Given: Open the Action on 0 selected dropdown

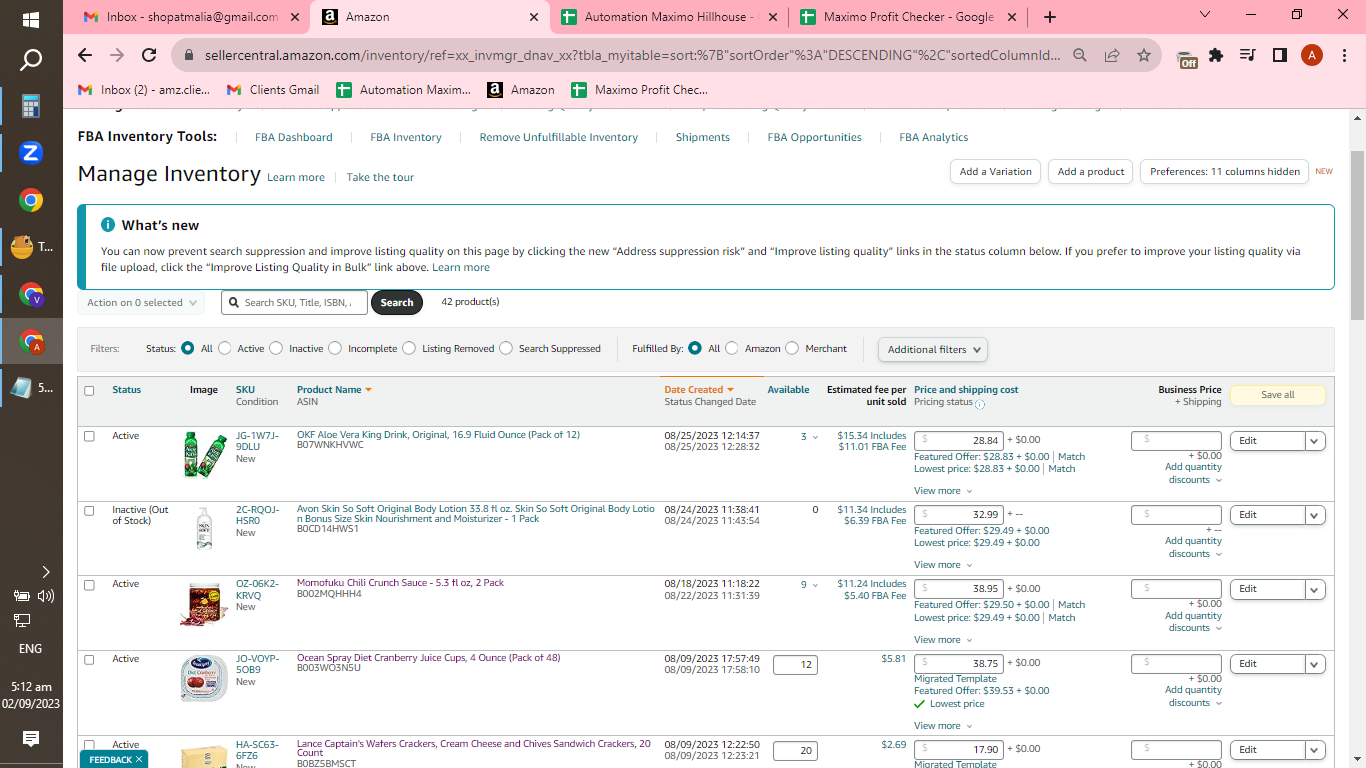Looking at the screenshot, I should [141, 302].
